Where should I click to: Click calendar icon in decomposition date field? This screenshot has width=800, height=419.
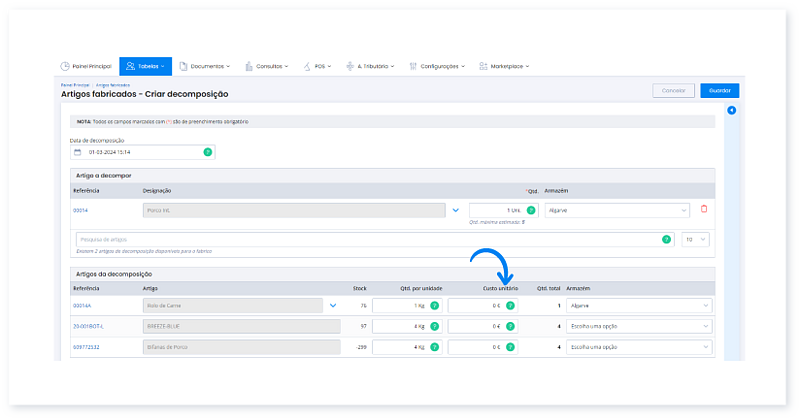pos(78,152)
